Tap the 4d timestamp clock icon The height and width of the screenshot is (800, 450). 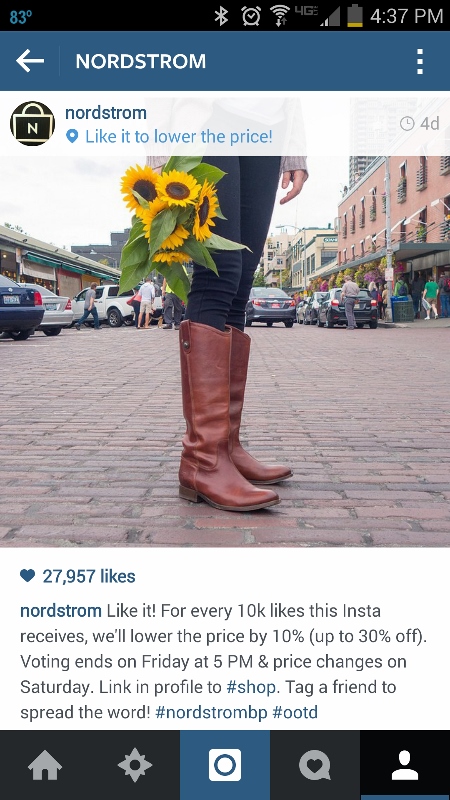click(407, 123)
